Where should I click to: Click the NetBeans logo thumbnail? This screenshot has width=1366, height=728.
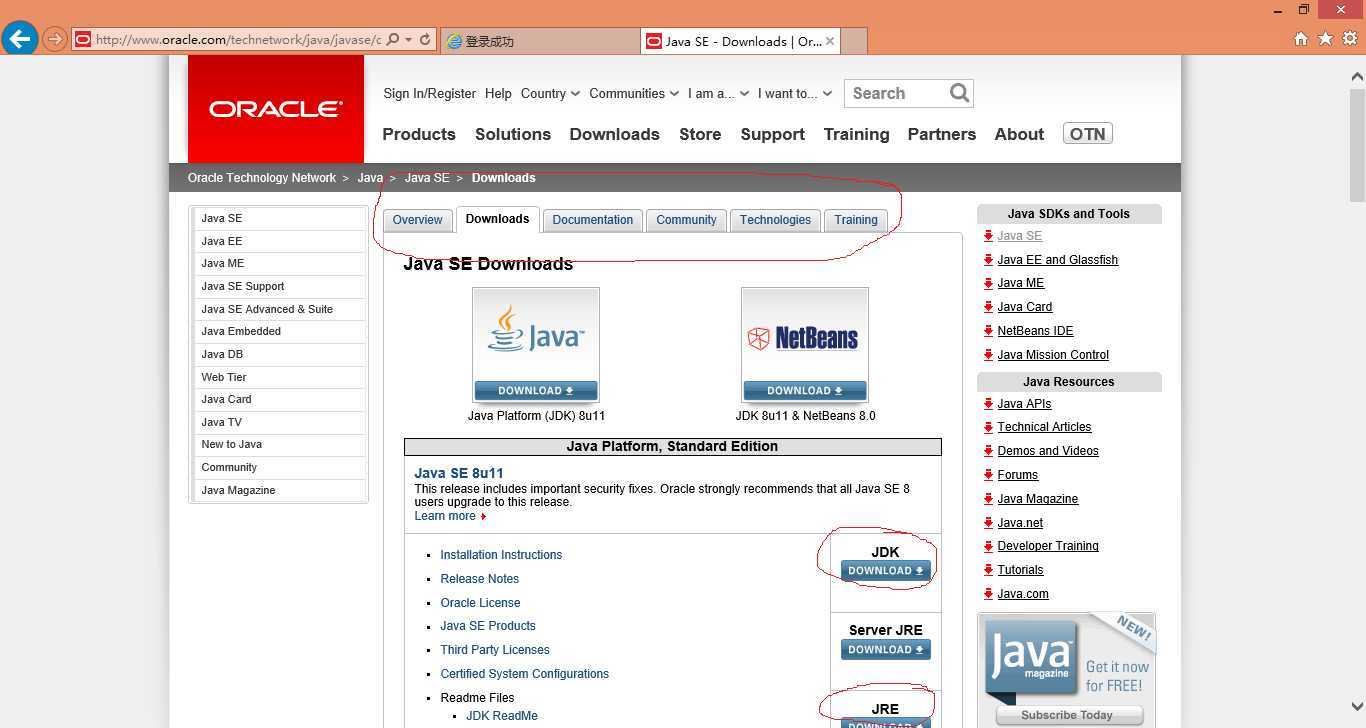(804, 334)
